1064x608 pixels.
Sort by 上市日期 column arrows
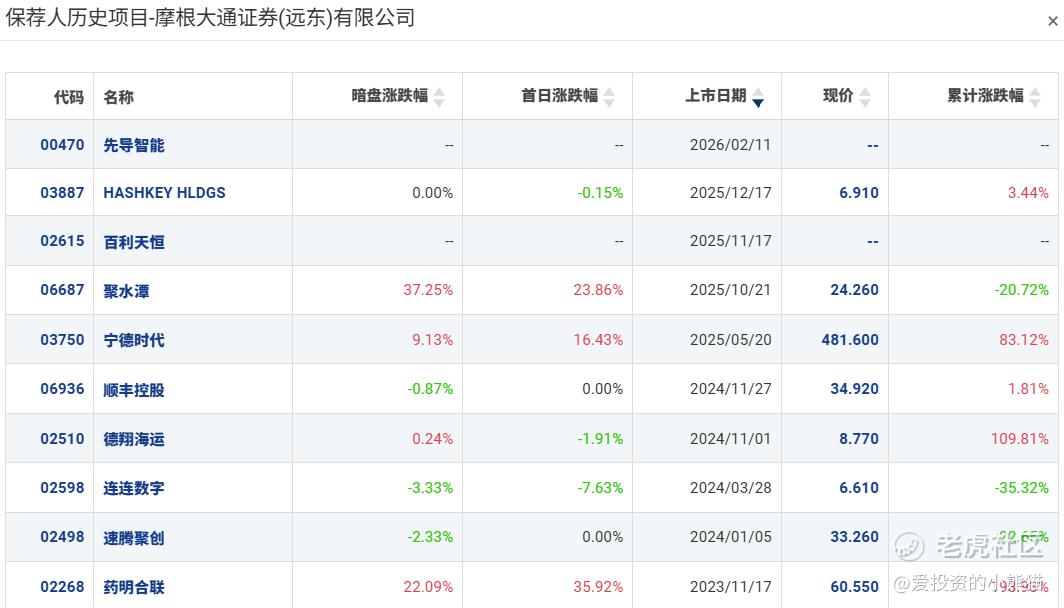[758, 97]
